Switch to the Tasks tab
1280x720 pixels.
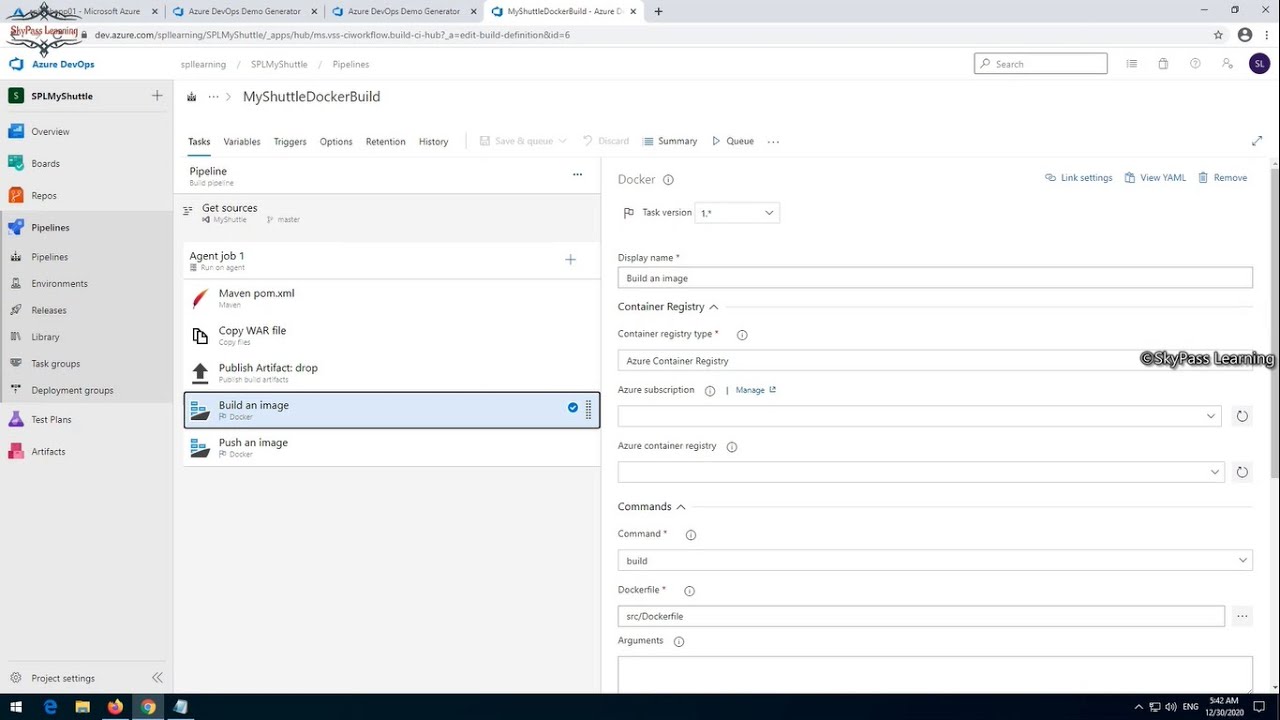199,142
